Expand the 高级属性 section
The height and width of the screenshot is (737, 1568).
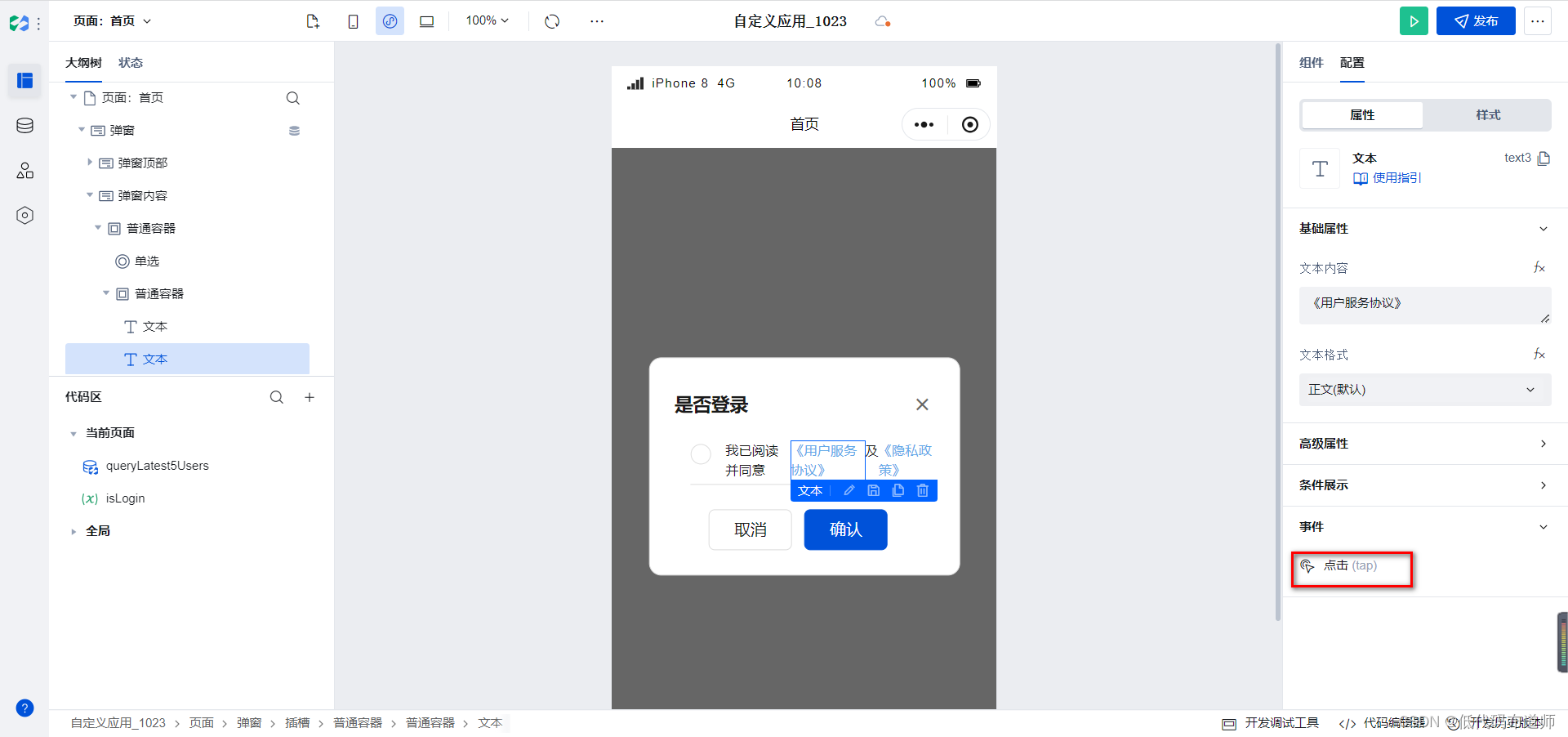1543,444
